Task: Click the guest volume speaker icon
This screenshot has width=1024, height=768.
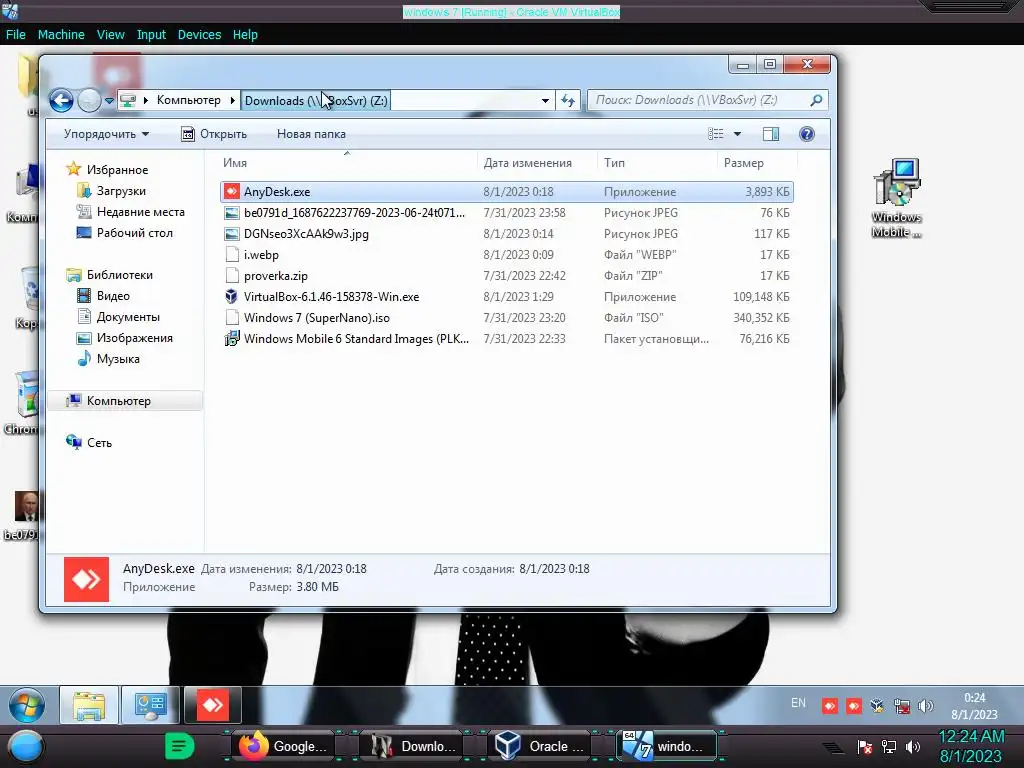Action: (x=925, y=706)
